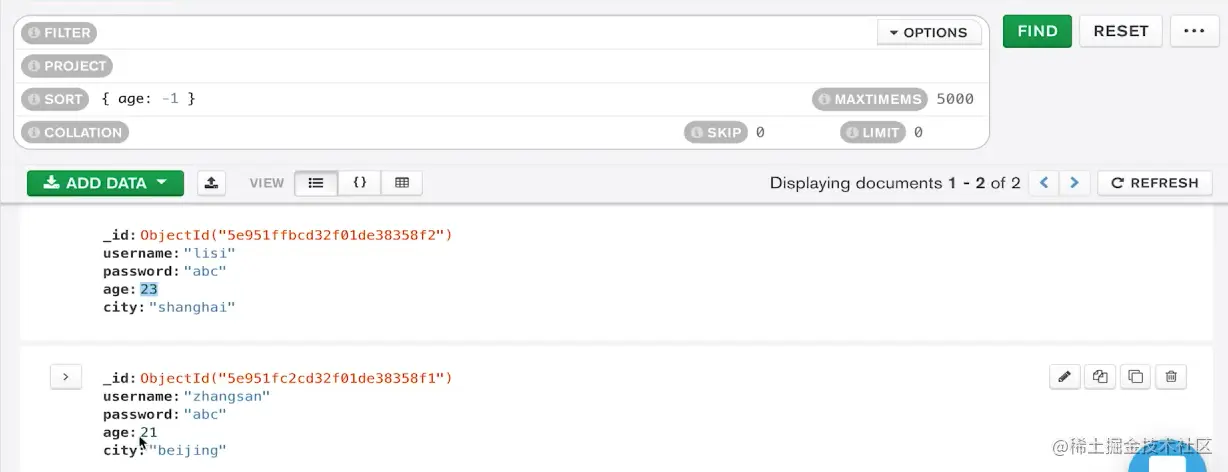This screenshot has height=472, width=1228.
Task: Click the LIMIT info label
Action: (873, 132)
